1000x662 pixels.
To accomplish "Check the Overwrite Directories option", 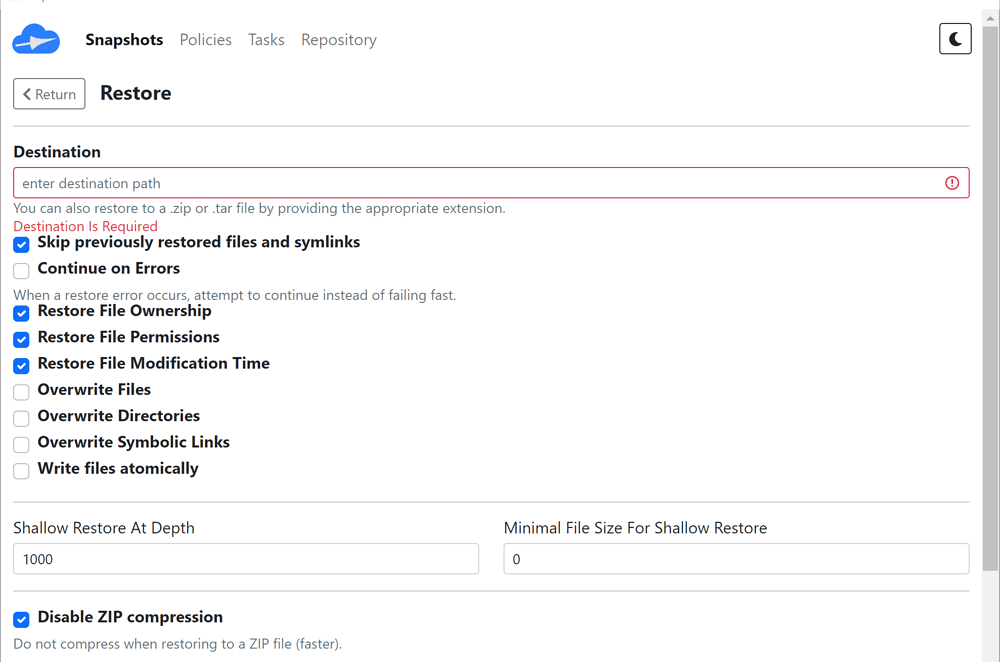I will pyautogui.click(x=21, y=418).
